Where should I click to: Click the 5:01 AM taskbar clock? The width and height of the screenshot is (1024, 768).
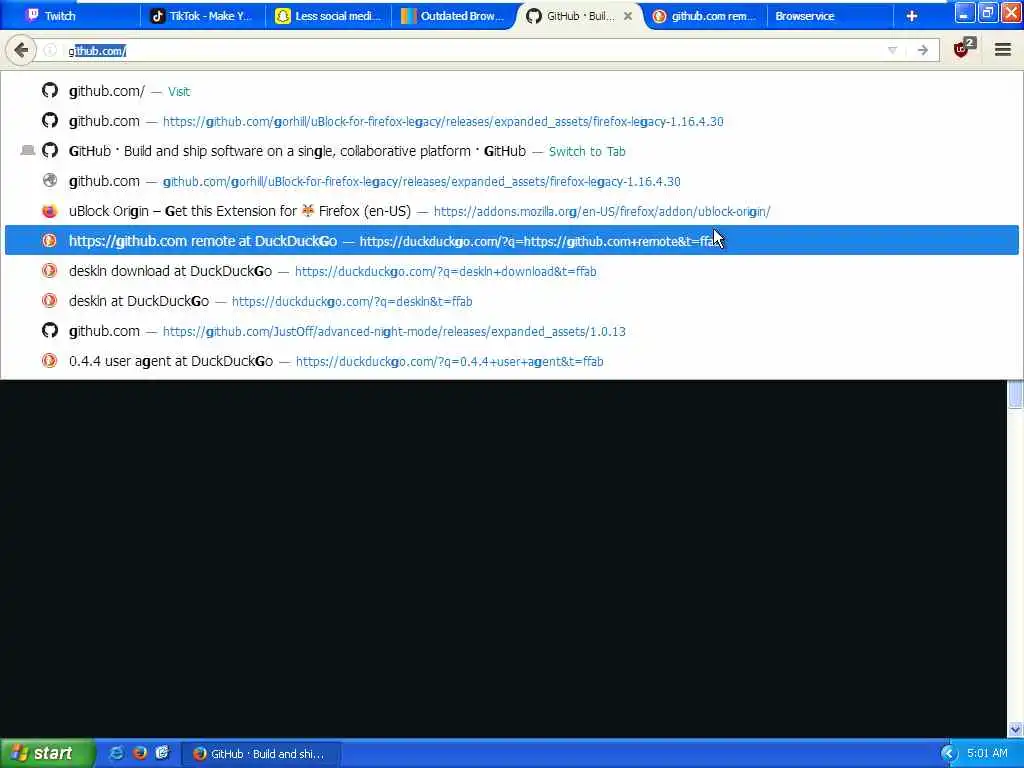[987, 754]
